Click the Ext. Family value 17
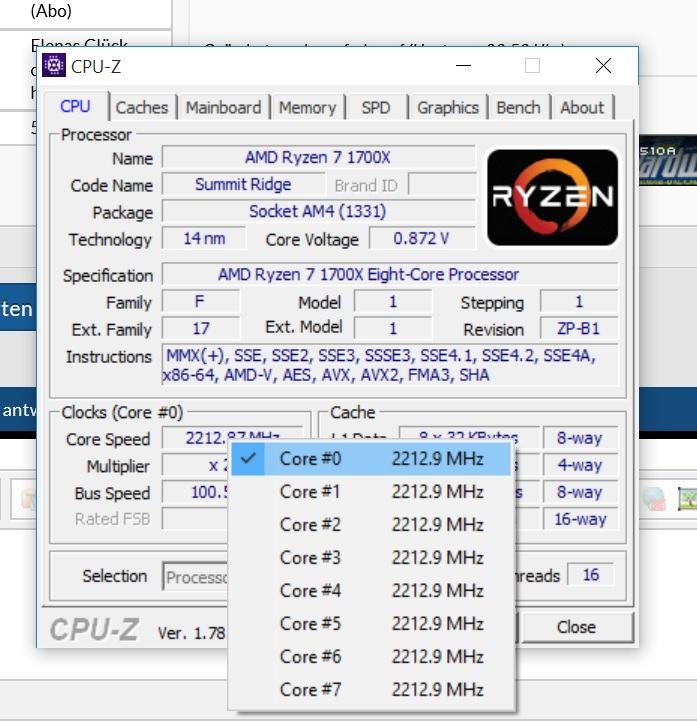This screenshot has height=723, width=697. pyautogui.click(x=201, y=328)
